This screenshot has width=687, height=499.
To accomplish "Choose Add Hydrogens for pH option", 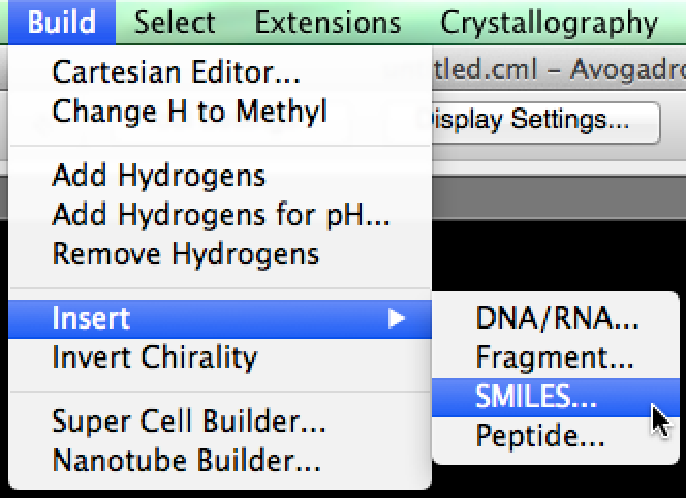I will pos(221,214).
